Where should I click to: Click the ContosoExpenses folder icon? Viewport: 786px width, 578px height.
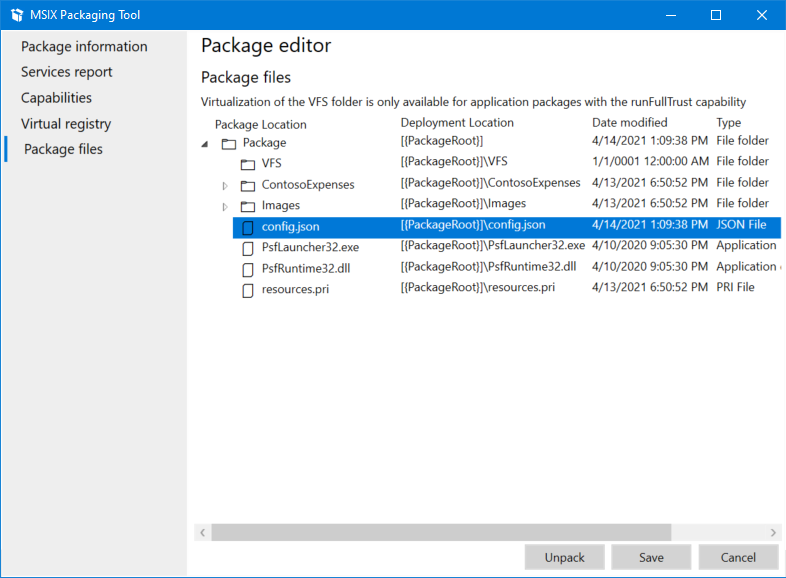coord(248,186)
